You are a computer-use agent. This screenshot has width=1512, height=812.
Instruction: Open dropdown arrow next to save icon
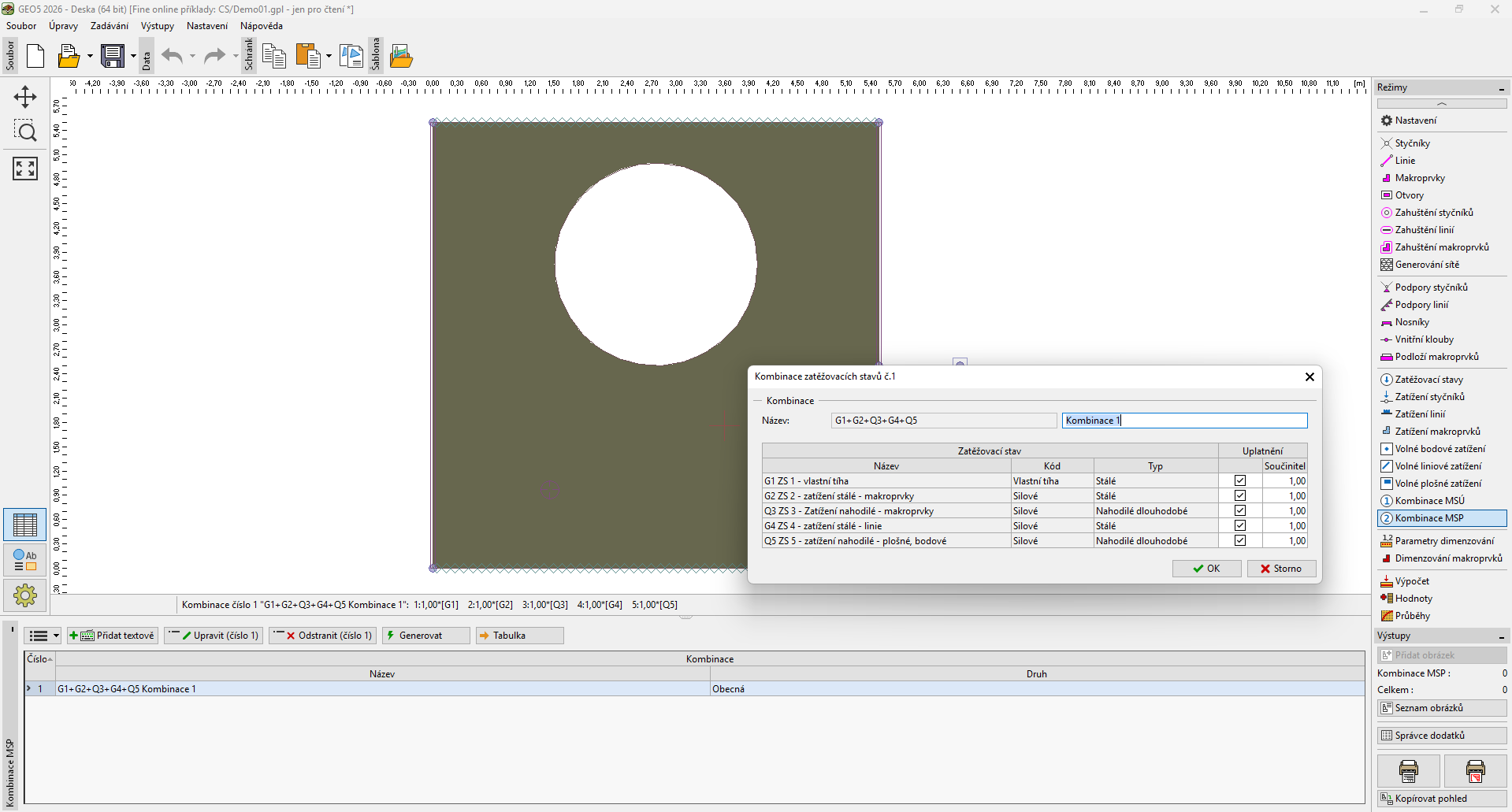[133, 56]
